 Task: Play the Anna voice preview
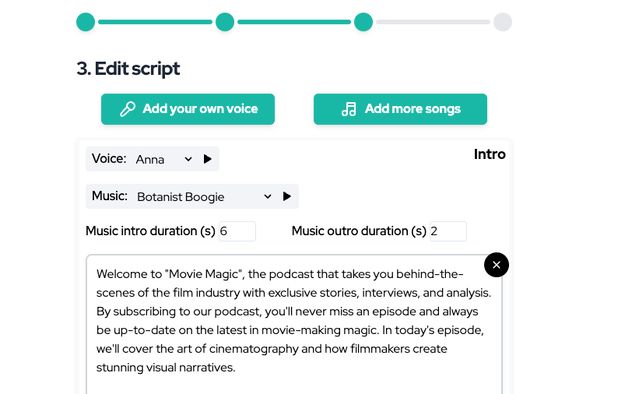coord(207,159)
